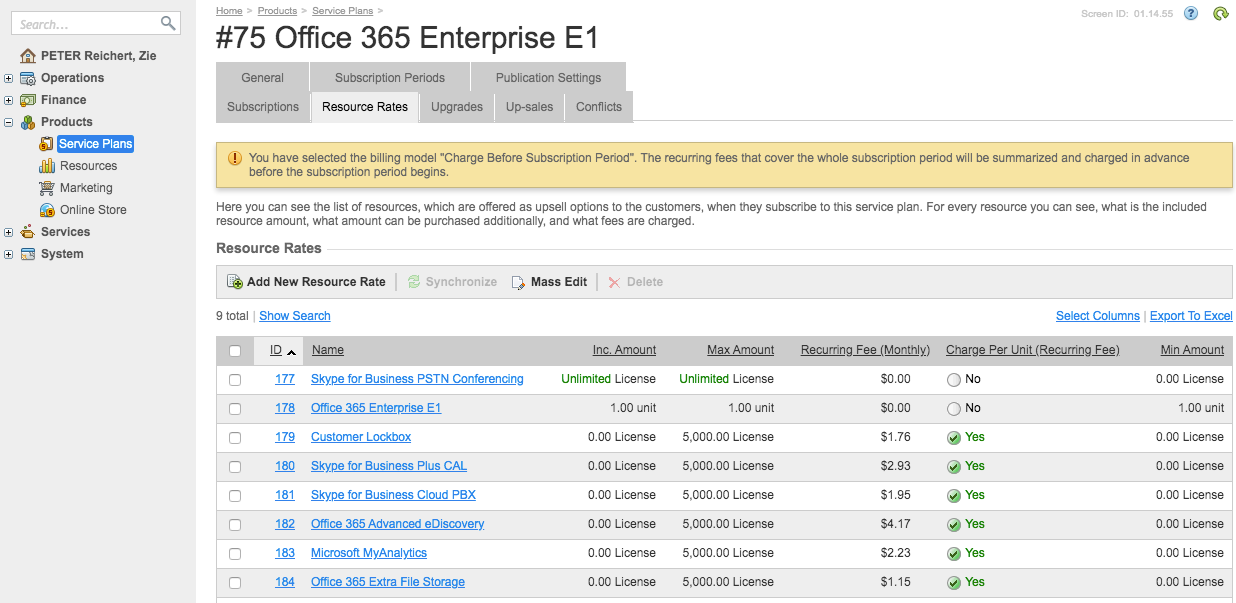Click the Service Plans sidebar icon

[x=46, y=144]
